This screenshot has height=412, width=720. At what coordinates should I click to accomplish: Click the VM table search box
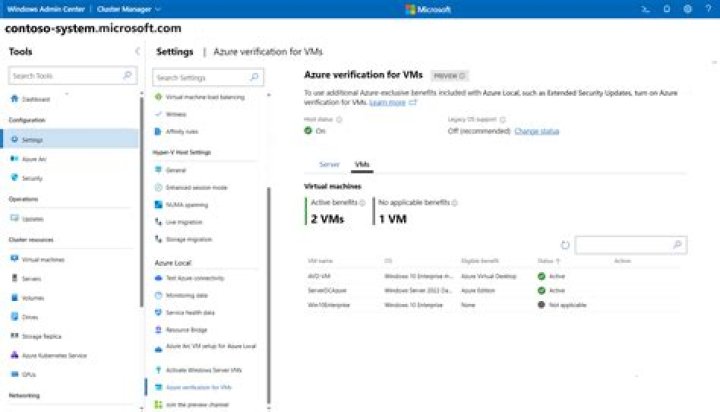click(x=631, y=245)
